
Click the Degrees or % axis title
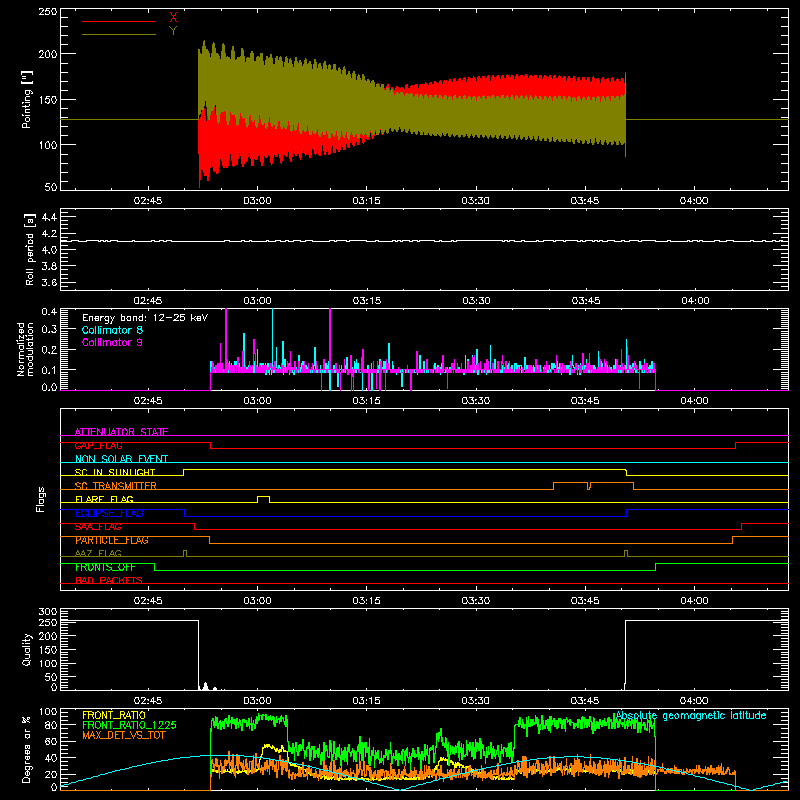click(x=27, y=750)
